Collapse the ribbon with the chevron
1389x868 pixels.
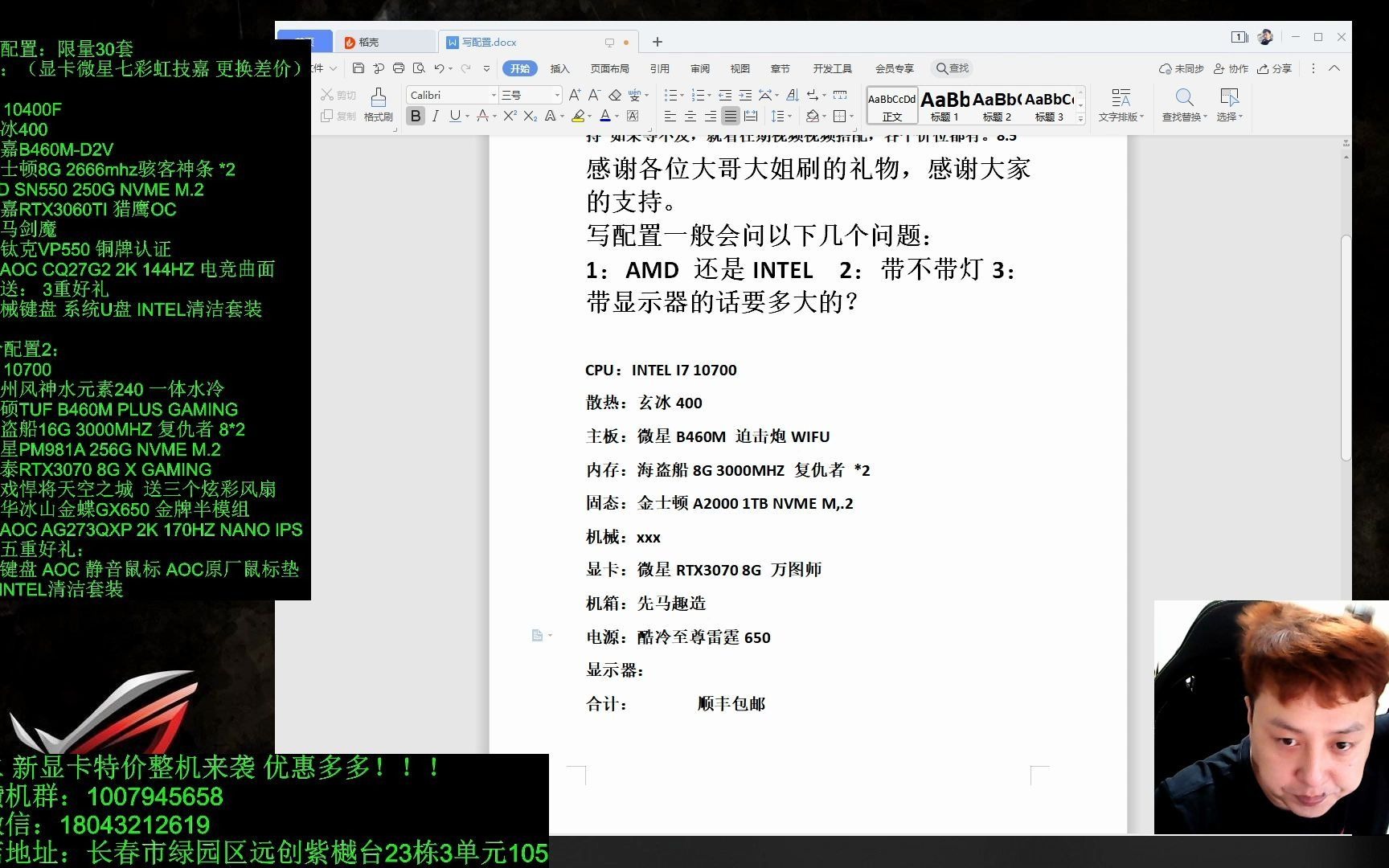[x=1334, y=68]
